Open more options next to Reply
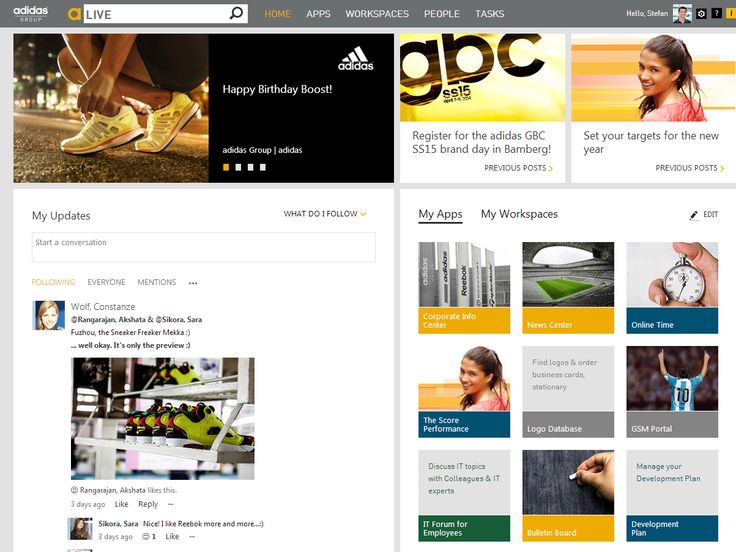Viewport: 736px width, 552px height. [171, 504]
